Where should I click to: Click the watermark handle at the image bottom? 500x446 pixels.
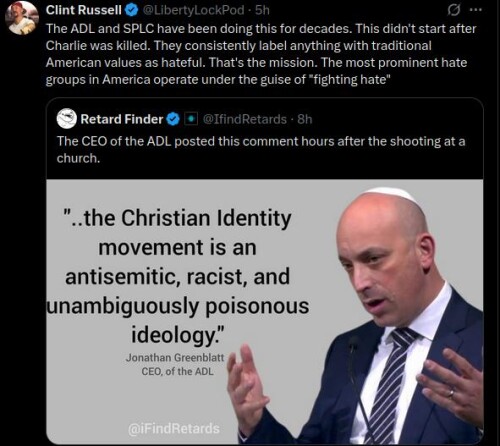point(174,429)
